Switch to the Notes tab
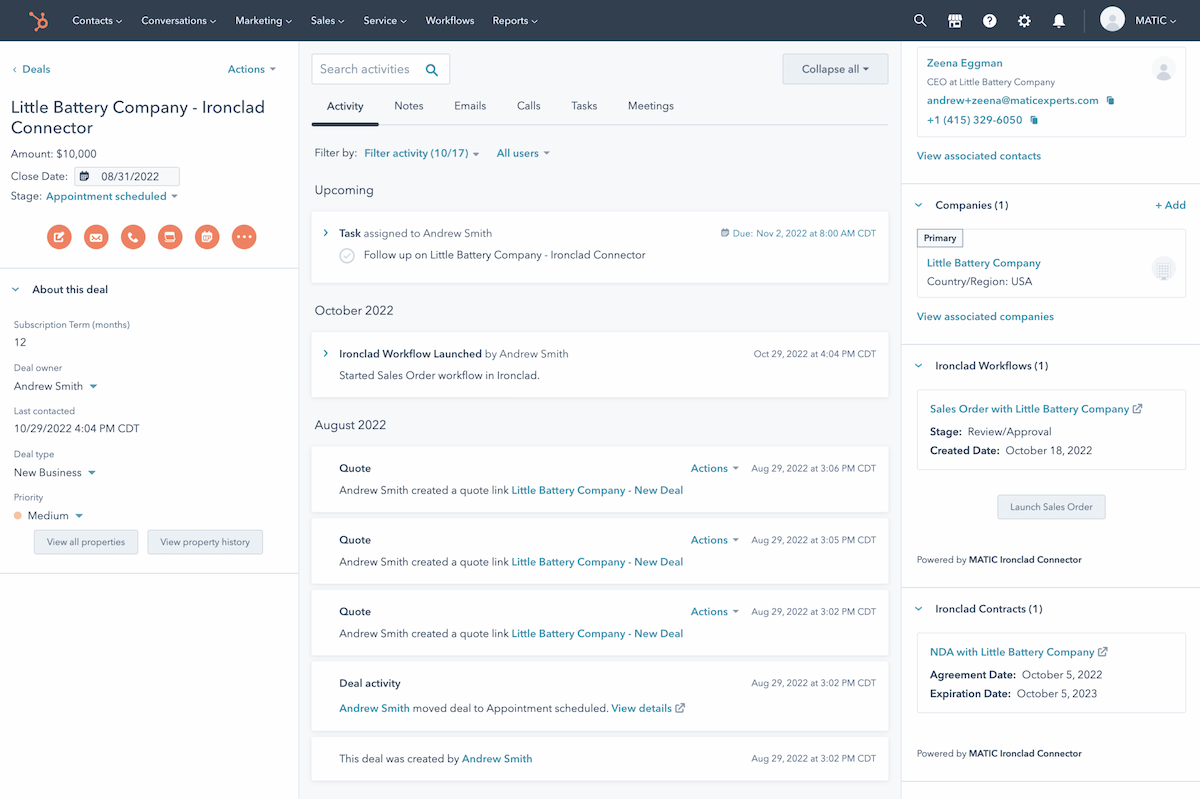The height and width of the screenshot is (799, 1200). tap(408, 106)
